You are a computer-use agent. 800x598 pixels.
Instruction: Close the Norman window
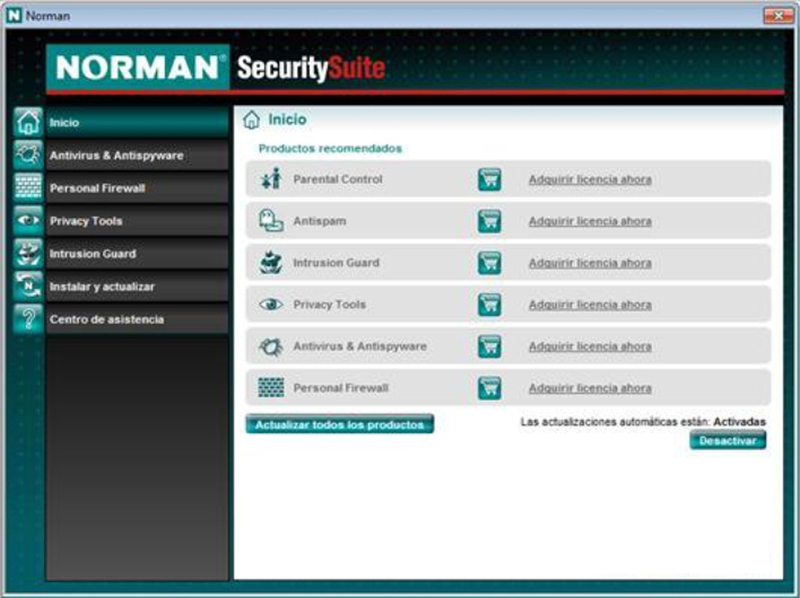778,16
